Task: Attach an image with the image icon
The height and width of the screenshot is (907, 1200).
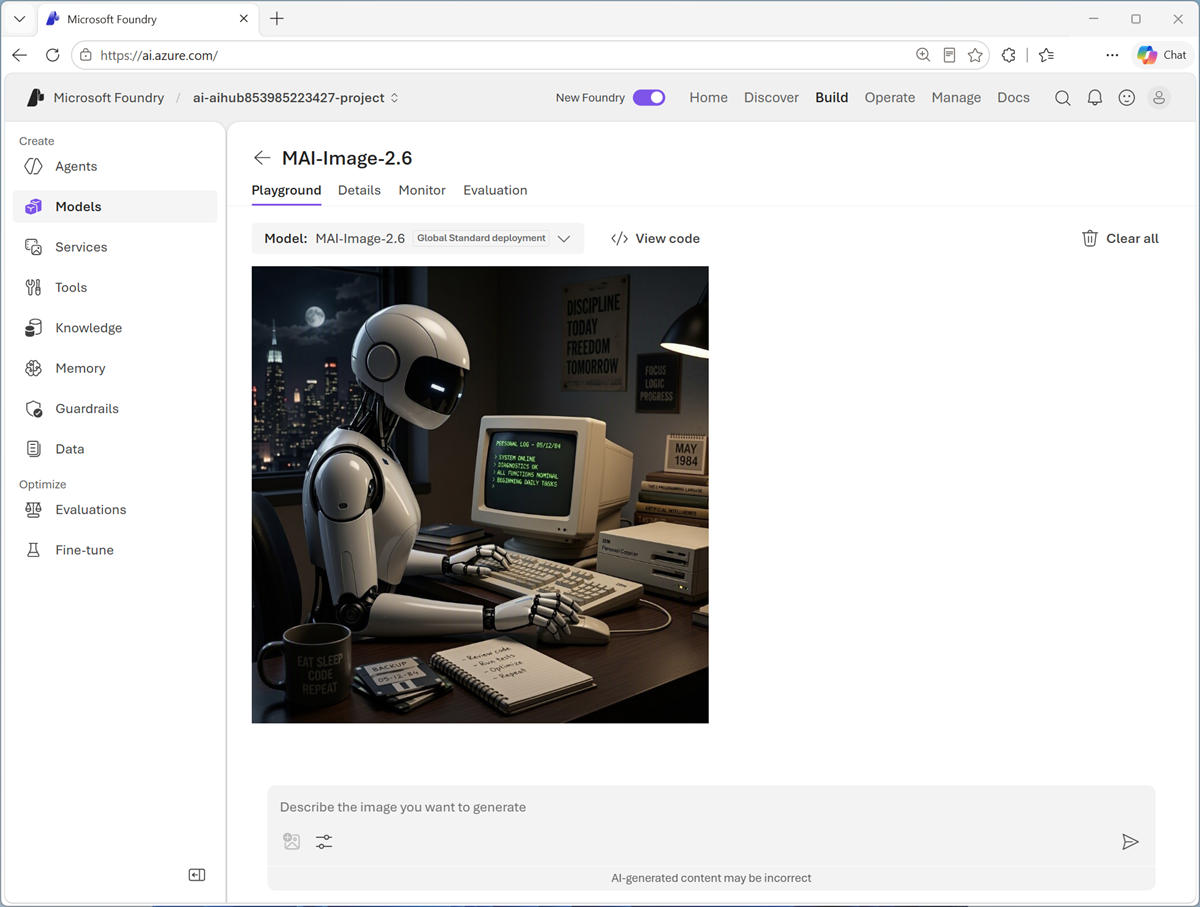Action: tap(292, 842)
